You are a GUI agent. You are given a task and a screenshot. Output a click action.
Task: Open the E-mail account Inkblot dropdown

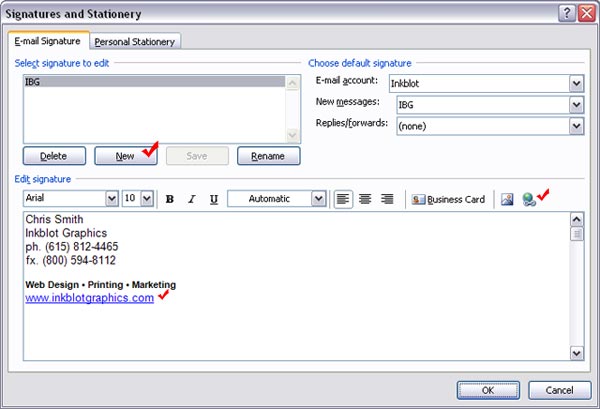(577, 83)
